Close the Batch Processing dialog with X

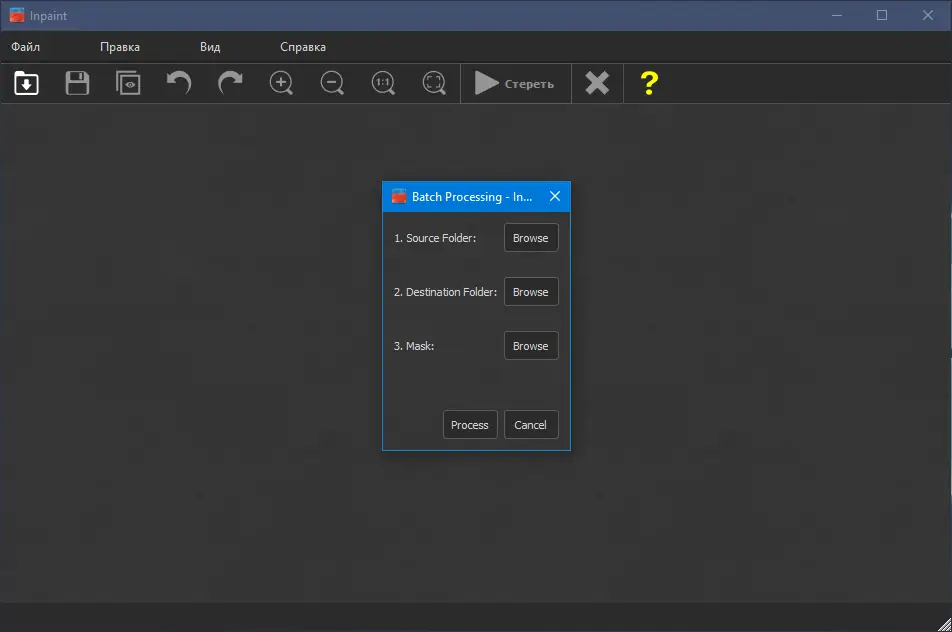point(555,196)
